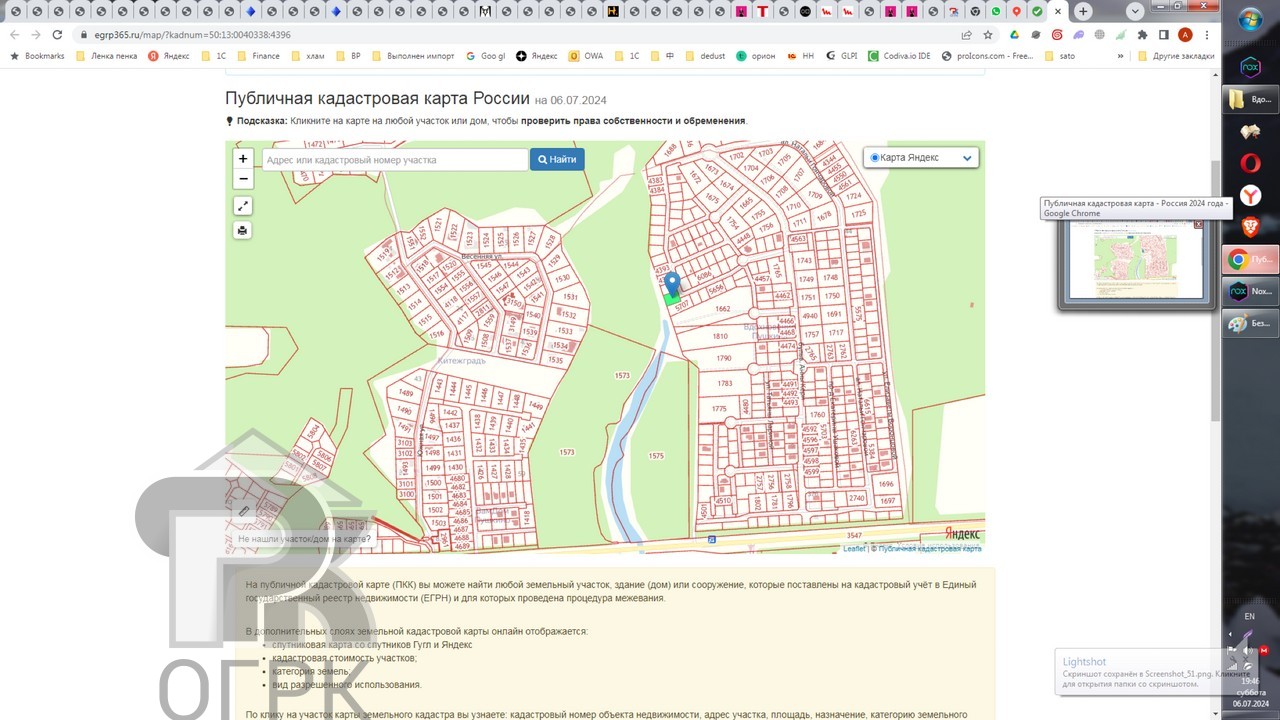
Task: Switch to the tab with red T favicon
Action: tap(763, 11)
